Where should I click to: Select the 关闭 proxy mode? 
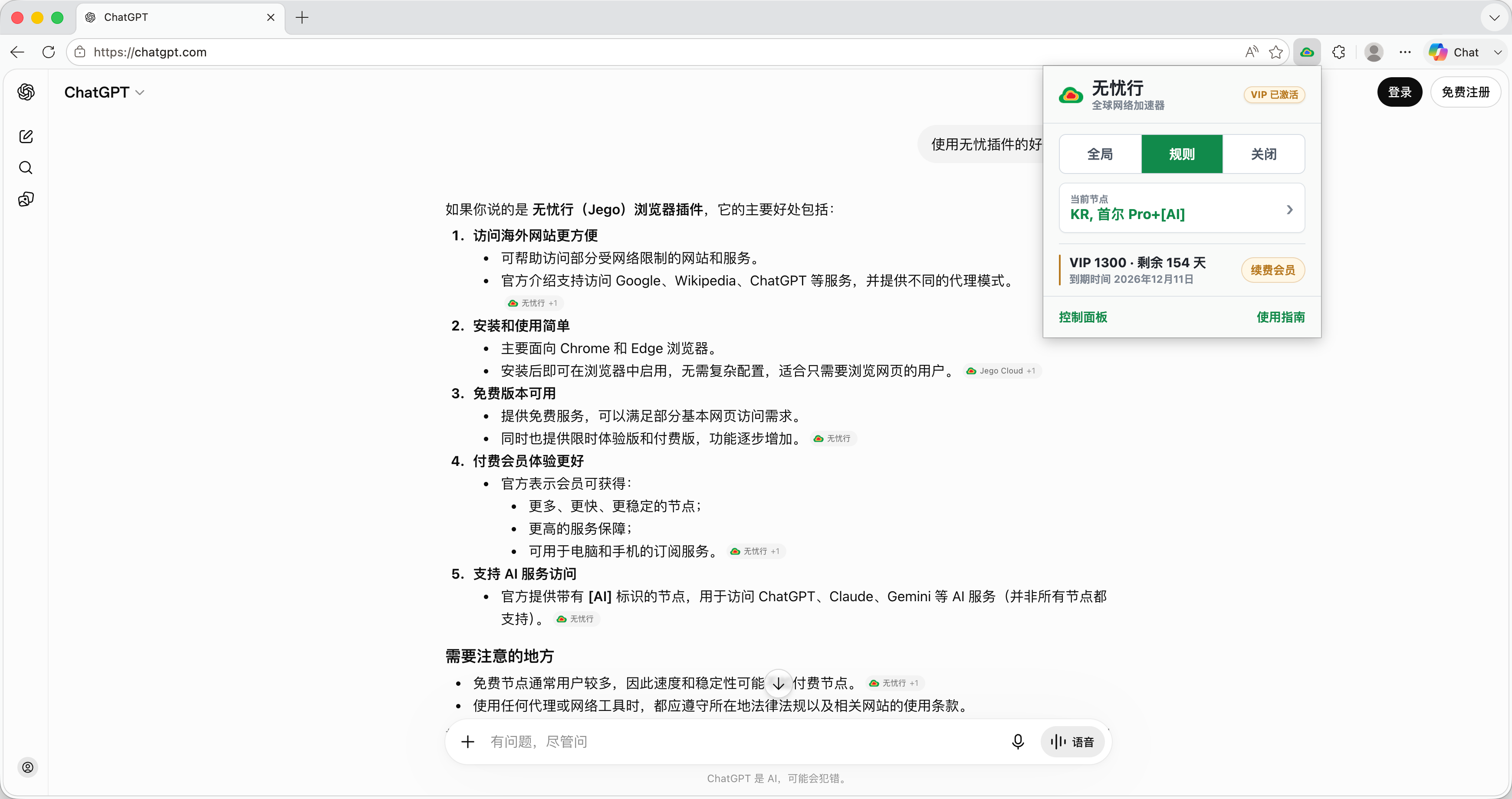click(1263, 154)
